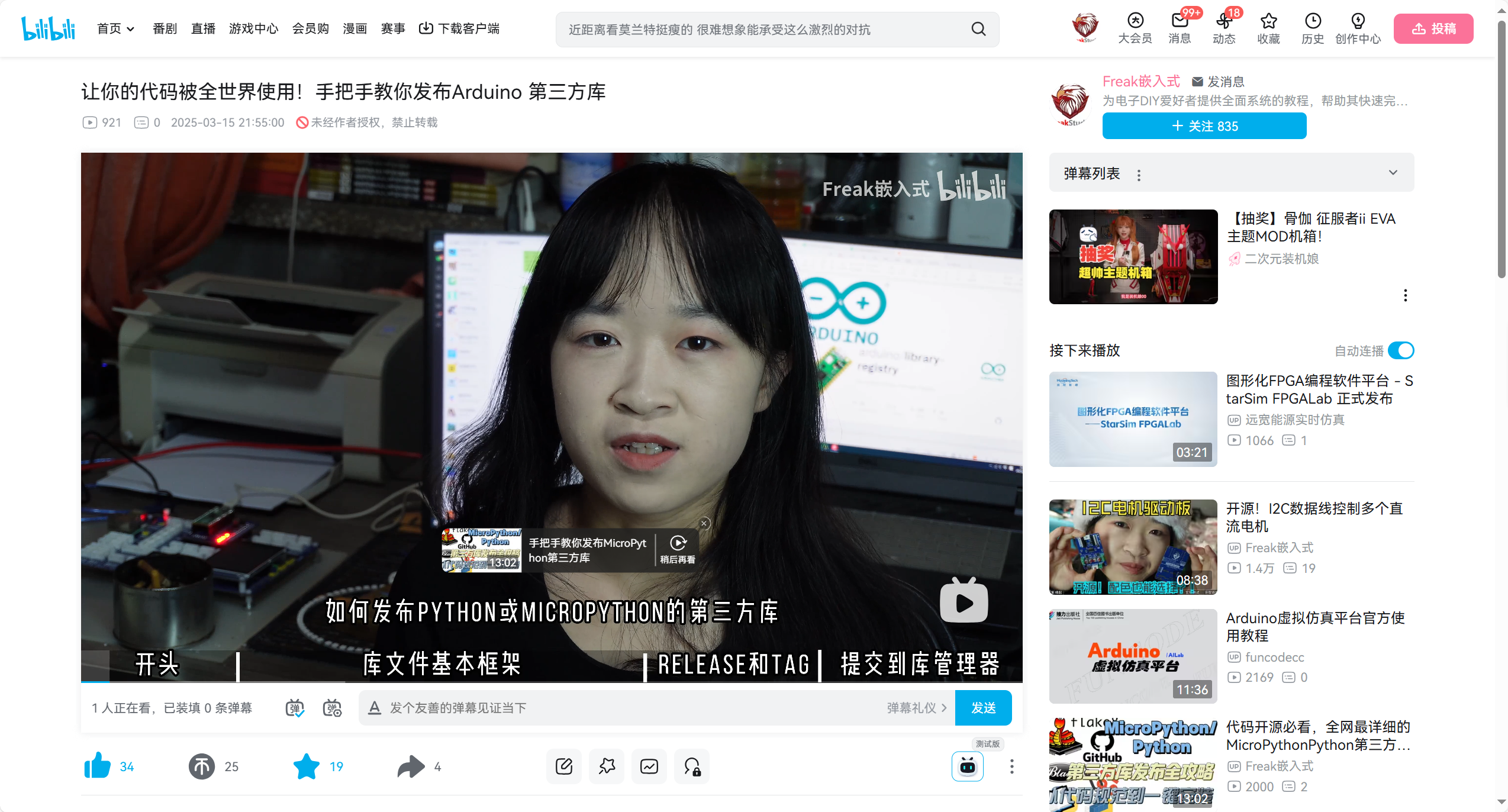Close the MicroPython video popup card
The height and width of the screenshot is (812, 1508).
click(704, 523)
